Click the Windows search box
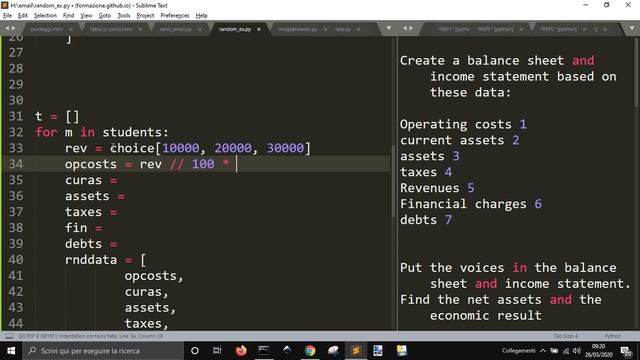Screen dimensions: 640x360 coord(103,351)
